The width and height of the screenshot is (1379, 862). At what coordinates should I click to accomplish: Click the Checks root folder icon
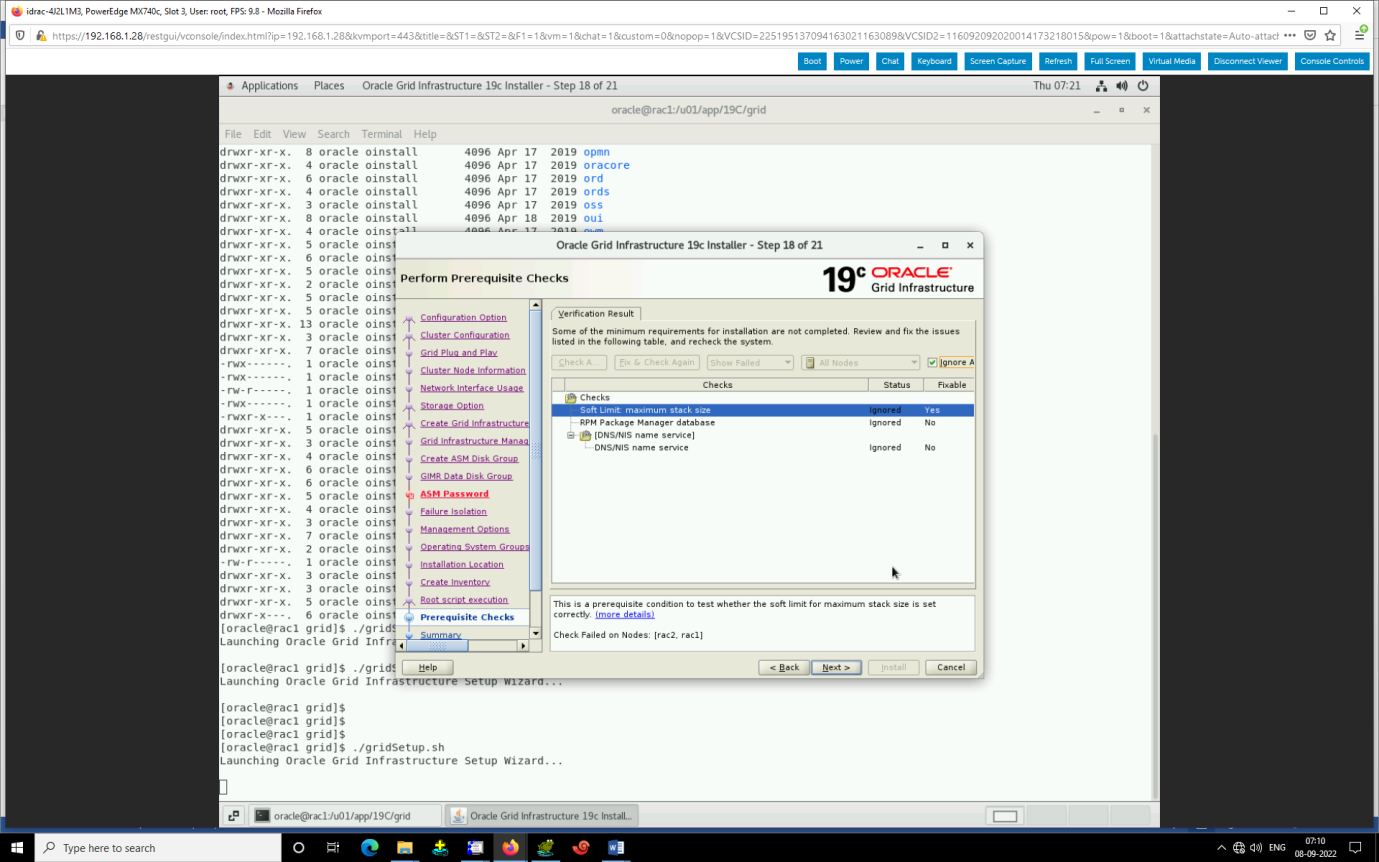tap(571, 397)
